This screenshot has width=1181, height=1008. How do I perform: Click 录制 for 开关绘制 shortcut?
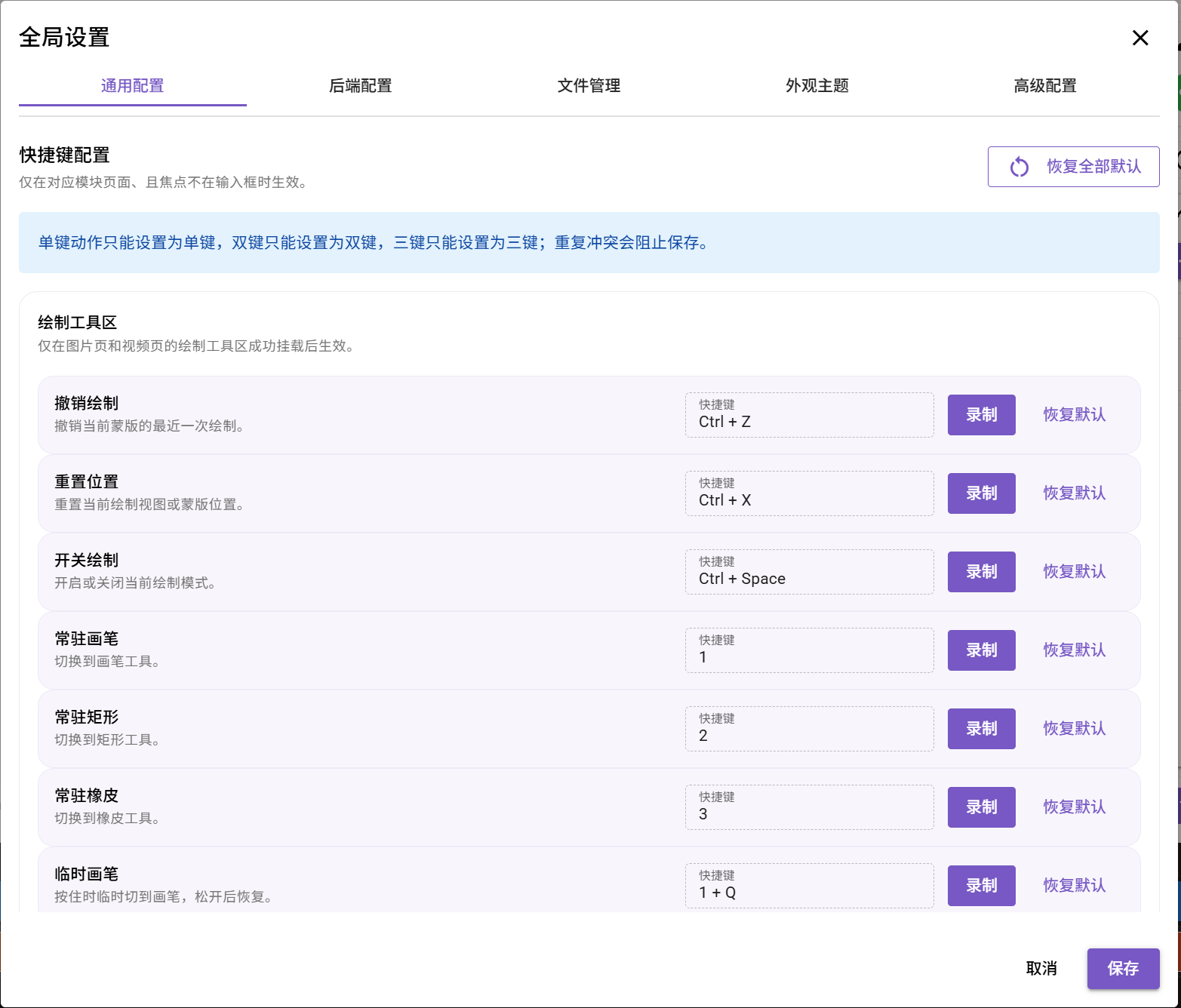point(981,572)
